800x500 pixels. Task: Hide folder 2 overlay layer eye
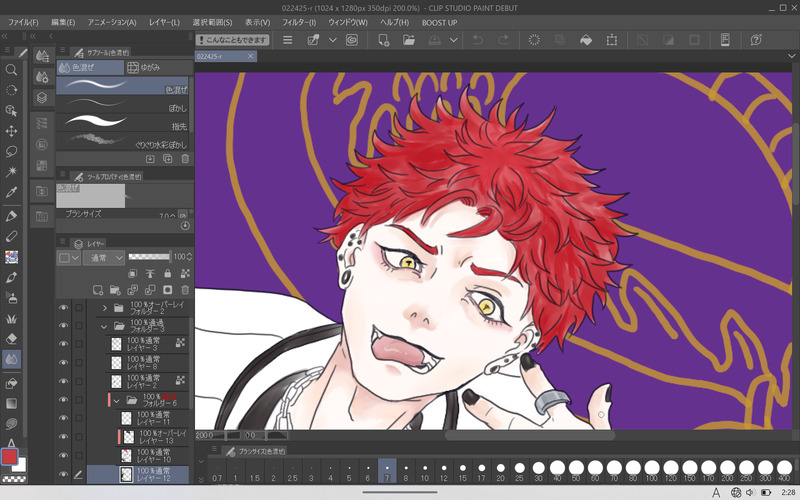(x=63, y=308)
